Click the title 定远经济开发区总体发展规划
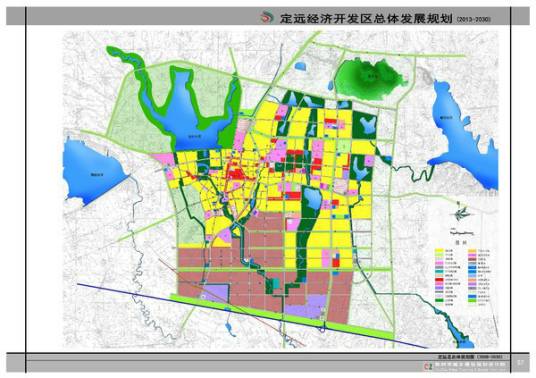The width and height of the screenshot is (536, 378). (366, 18)
